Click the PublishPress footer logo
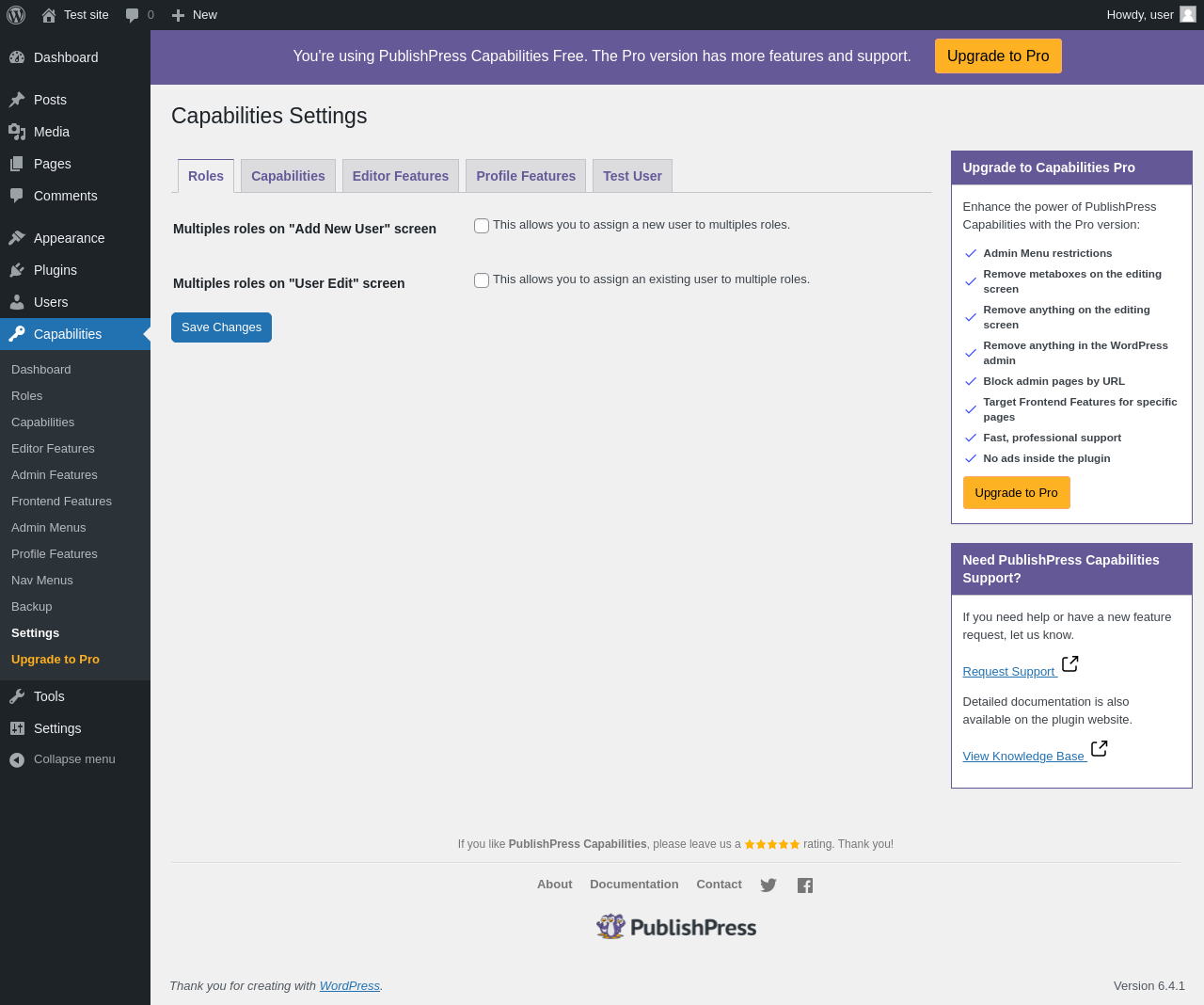Viewport: 1204px width, 1005px height. (676, 927)
